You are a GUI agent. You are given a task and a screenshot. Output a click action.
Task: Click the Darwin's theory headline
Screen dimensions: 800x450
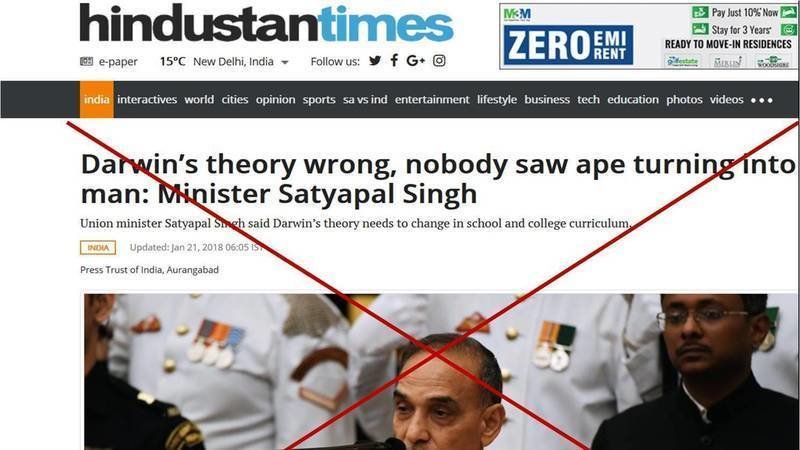click(x=438, y=179)
